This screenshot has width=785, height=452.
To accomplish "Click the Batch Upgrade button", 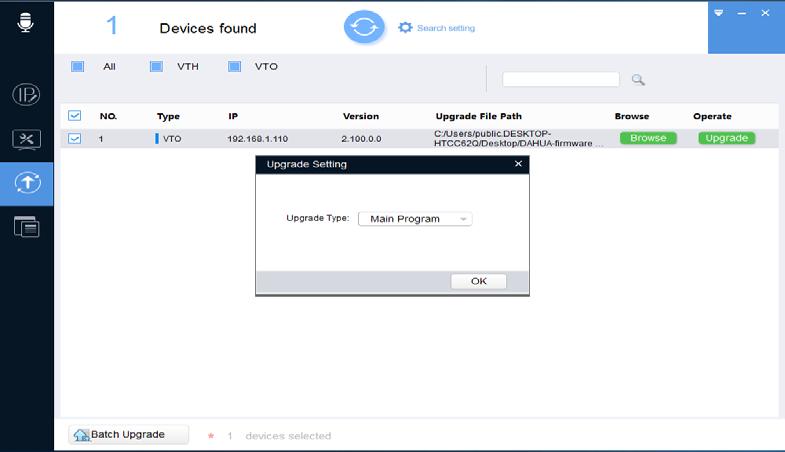I will click(129, 434).
